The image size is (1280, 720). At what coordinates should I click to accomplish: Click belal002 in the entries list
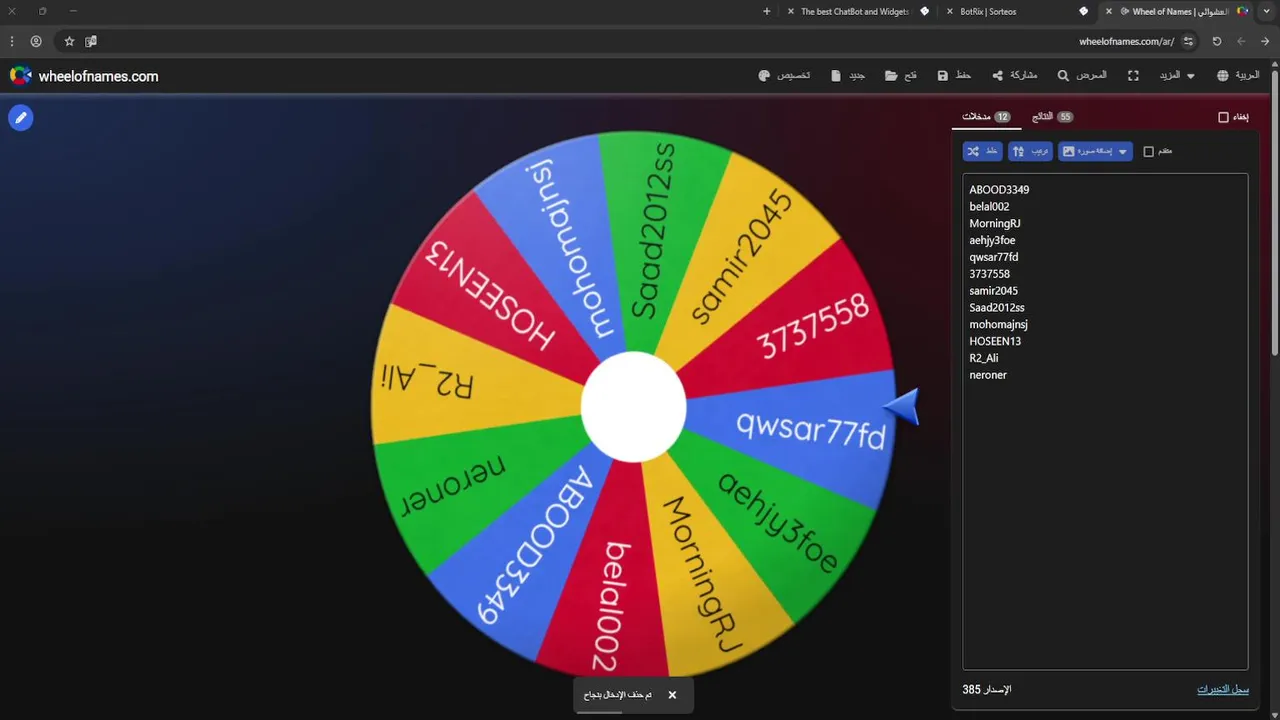(989, 207)
